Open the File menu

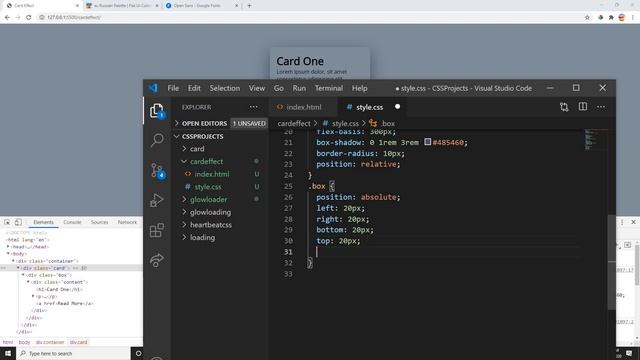coord(173,88)
